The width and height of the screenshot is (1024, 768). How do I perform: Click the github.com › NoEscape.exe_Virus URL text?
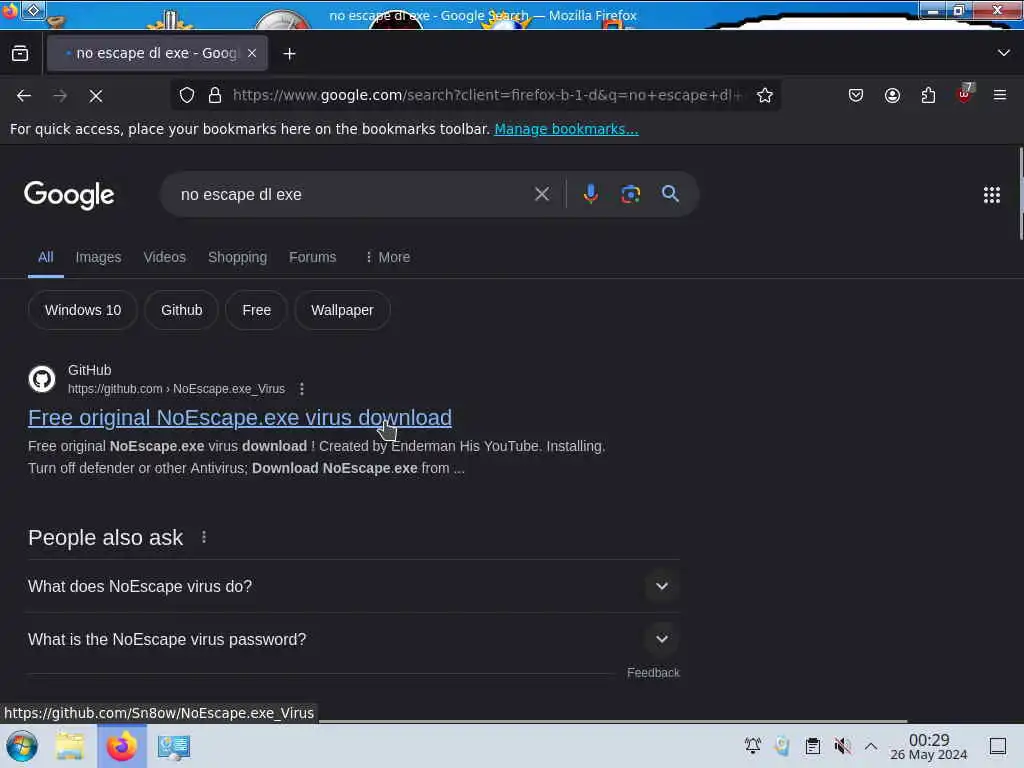pos(176,389)
